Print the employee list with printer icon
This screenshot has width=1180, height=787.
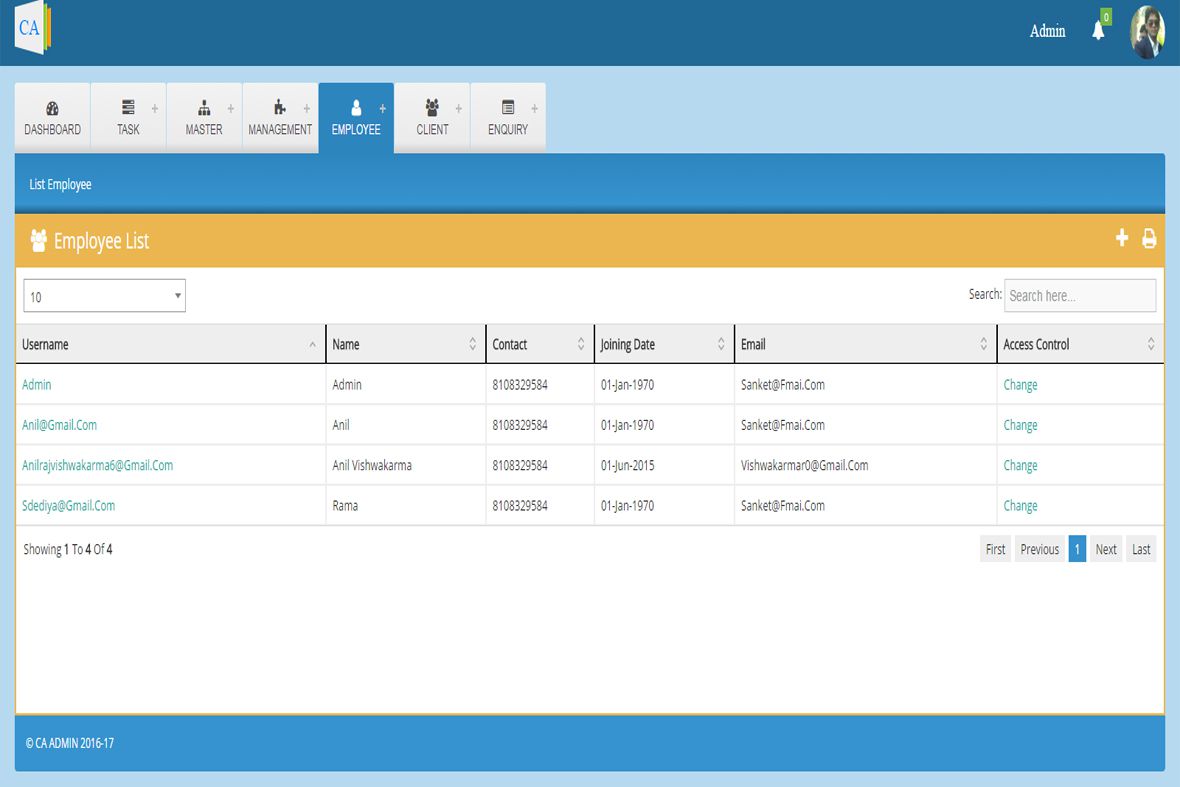tap(1149, 239)
